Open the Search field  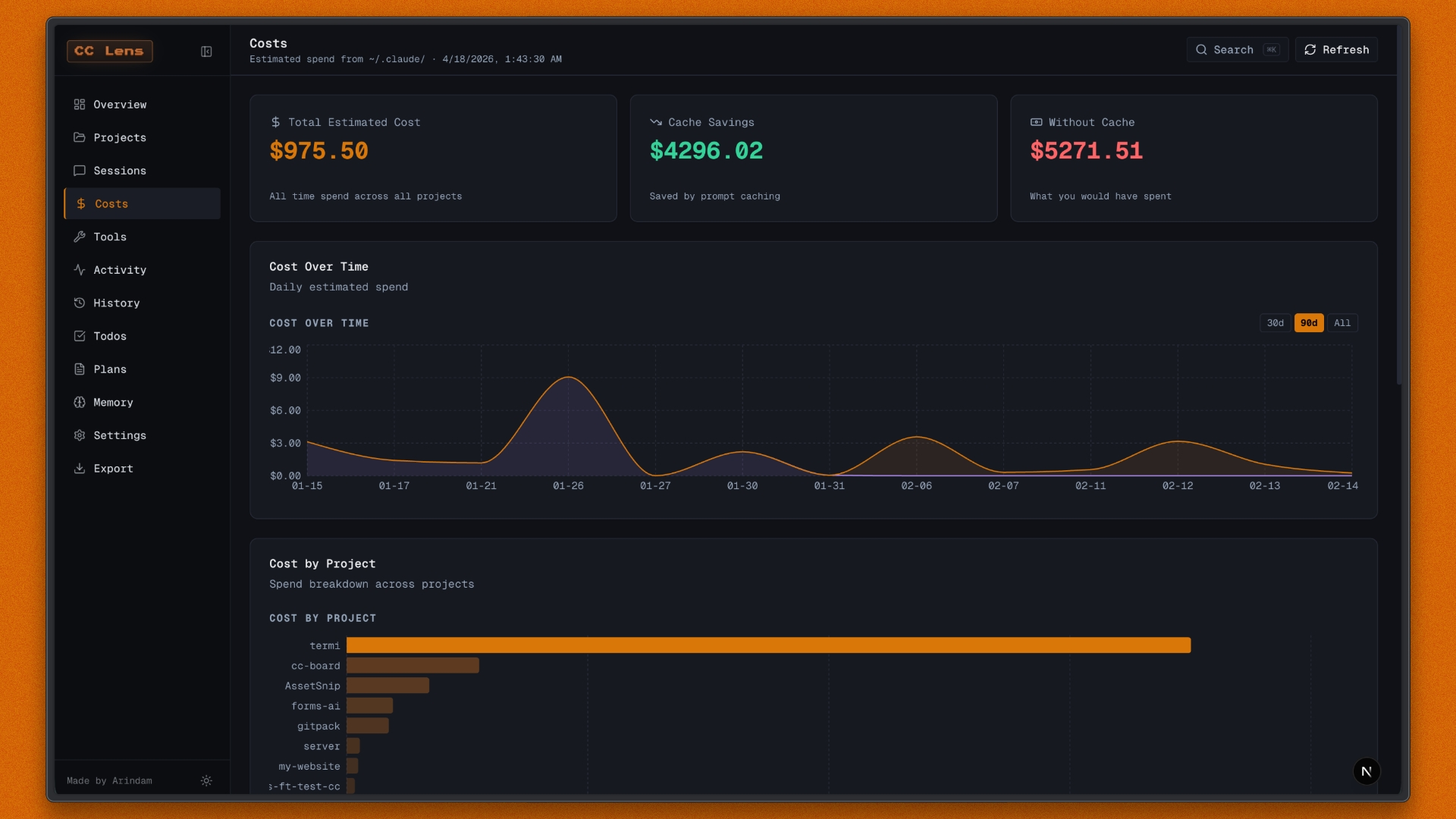click(x=1237, y=50)
